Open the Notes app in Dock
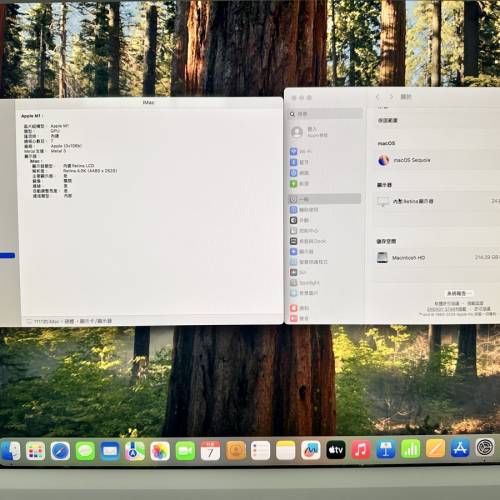The height and width of the screenshot is (500, 500). [x=286, y=451]
